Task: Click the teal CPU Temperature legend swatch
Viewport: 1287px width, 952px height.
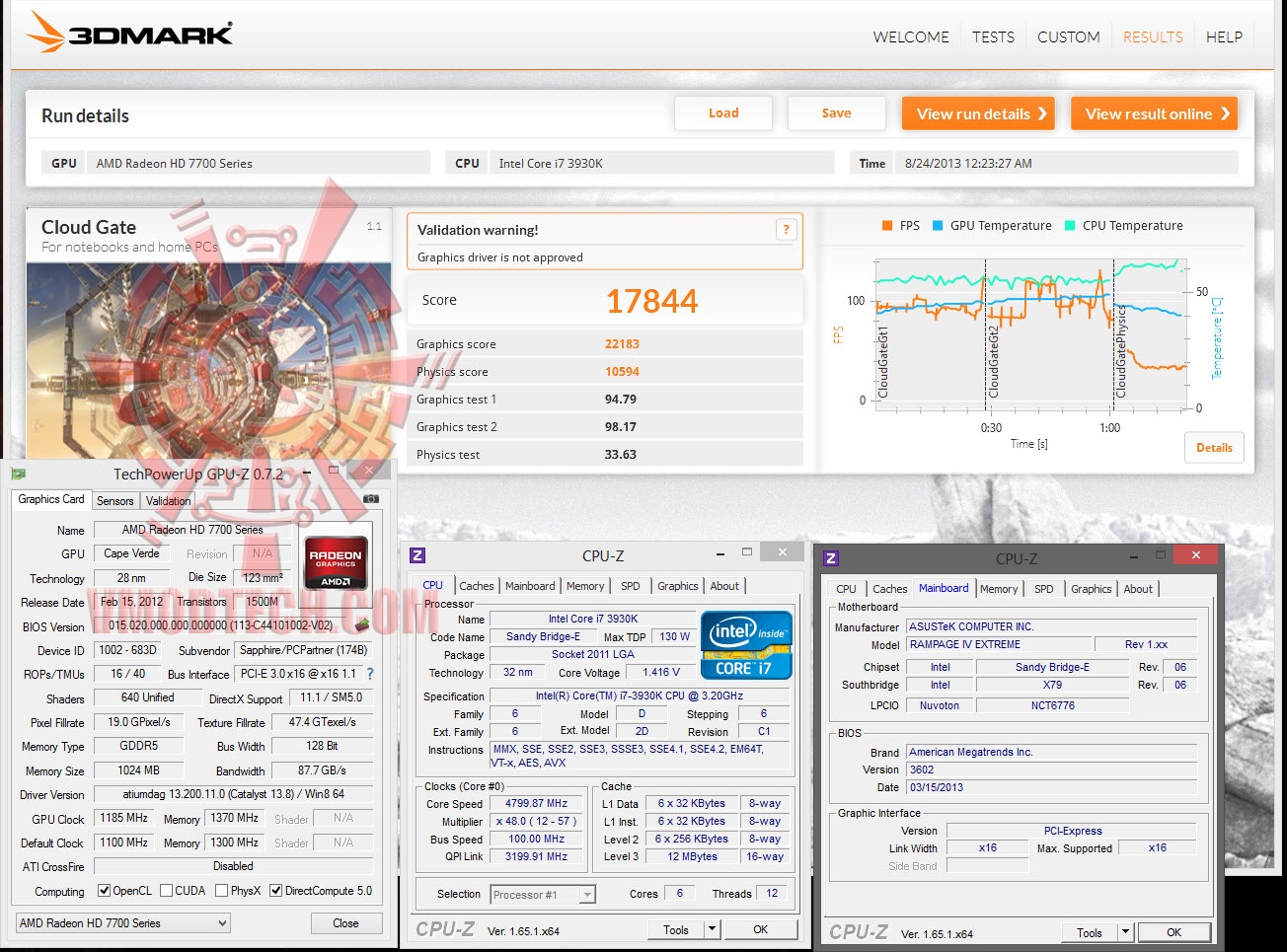Action: click(1070, 226)
